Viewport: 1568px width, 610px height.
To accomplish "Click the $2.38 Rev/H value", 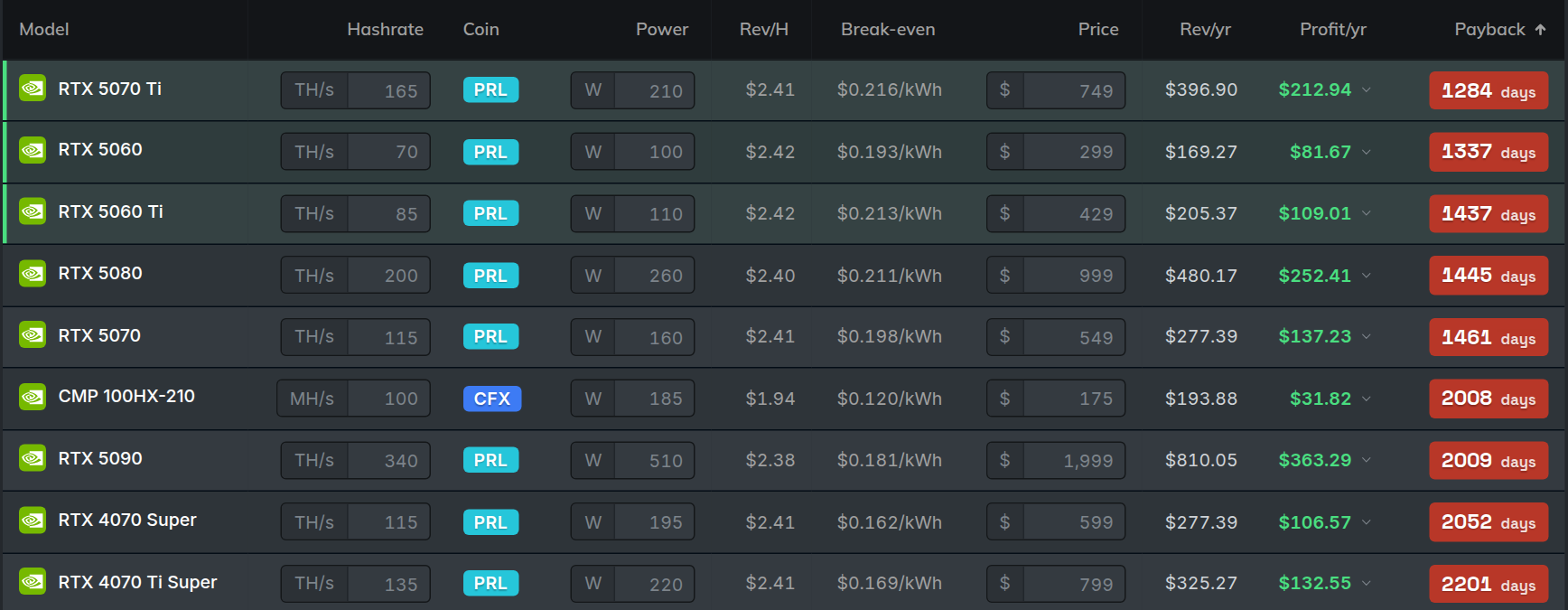I will coord(770,460).
